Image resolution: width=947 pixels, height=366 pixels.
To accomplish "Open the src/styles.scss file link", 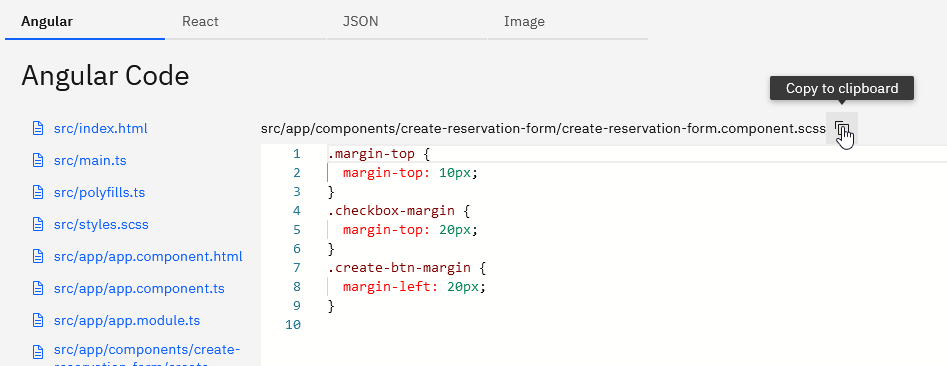I will pos(101,225).
